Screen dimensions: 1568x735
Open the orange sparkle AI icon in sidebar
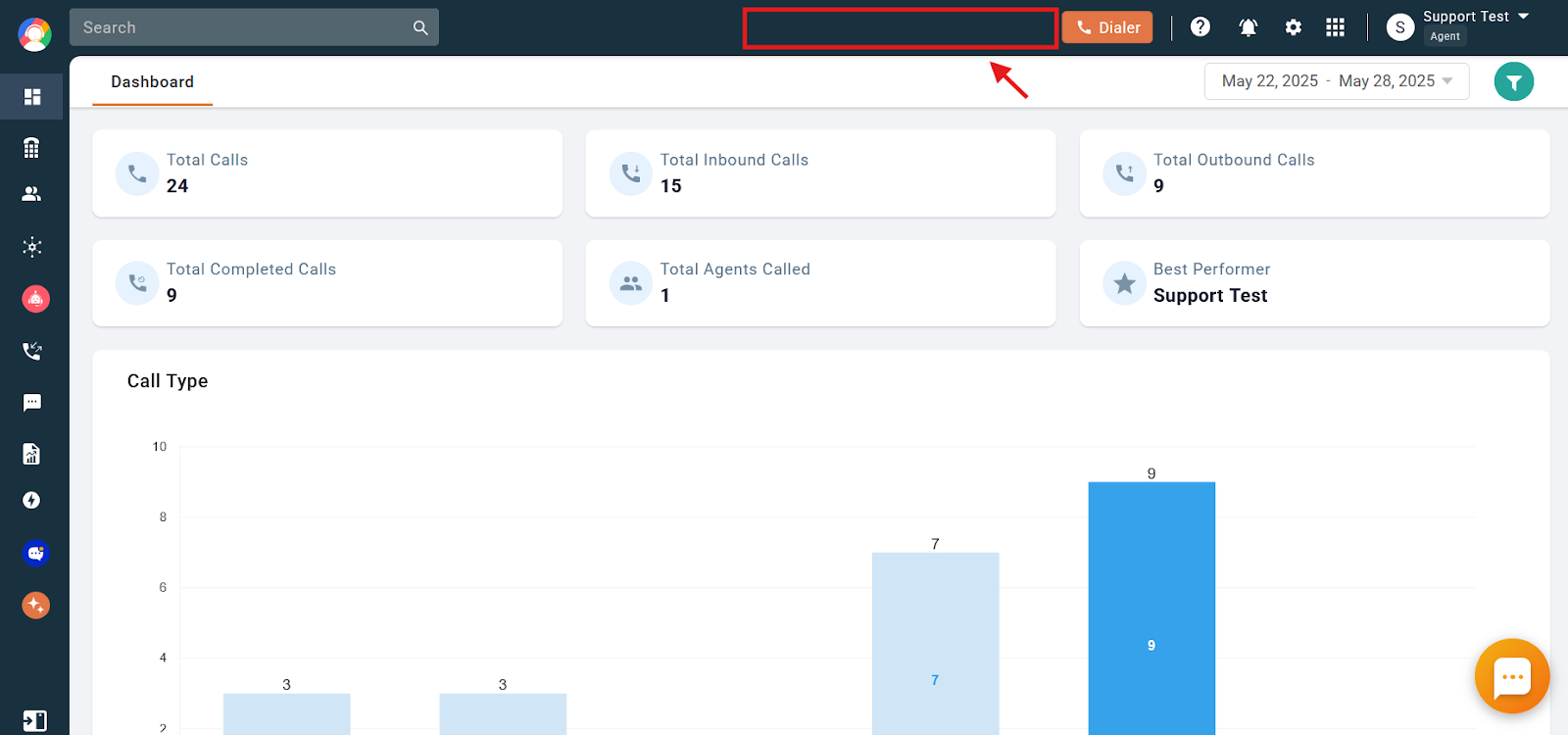coord(35,606)
